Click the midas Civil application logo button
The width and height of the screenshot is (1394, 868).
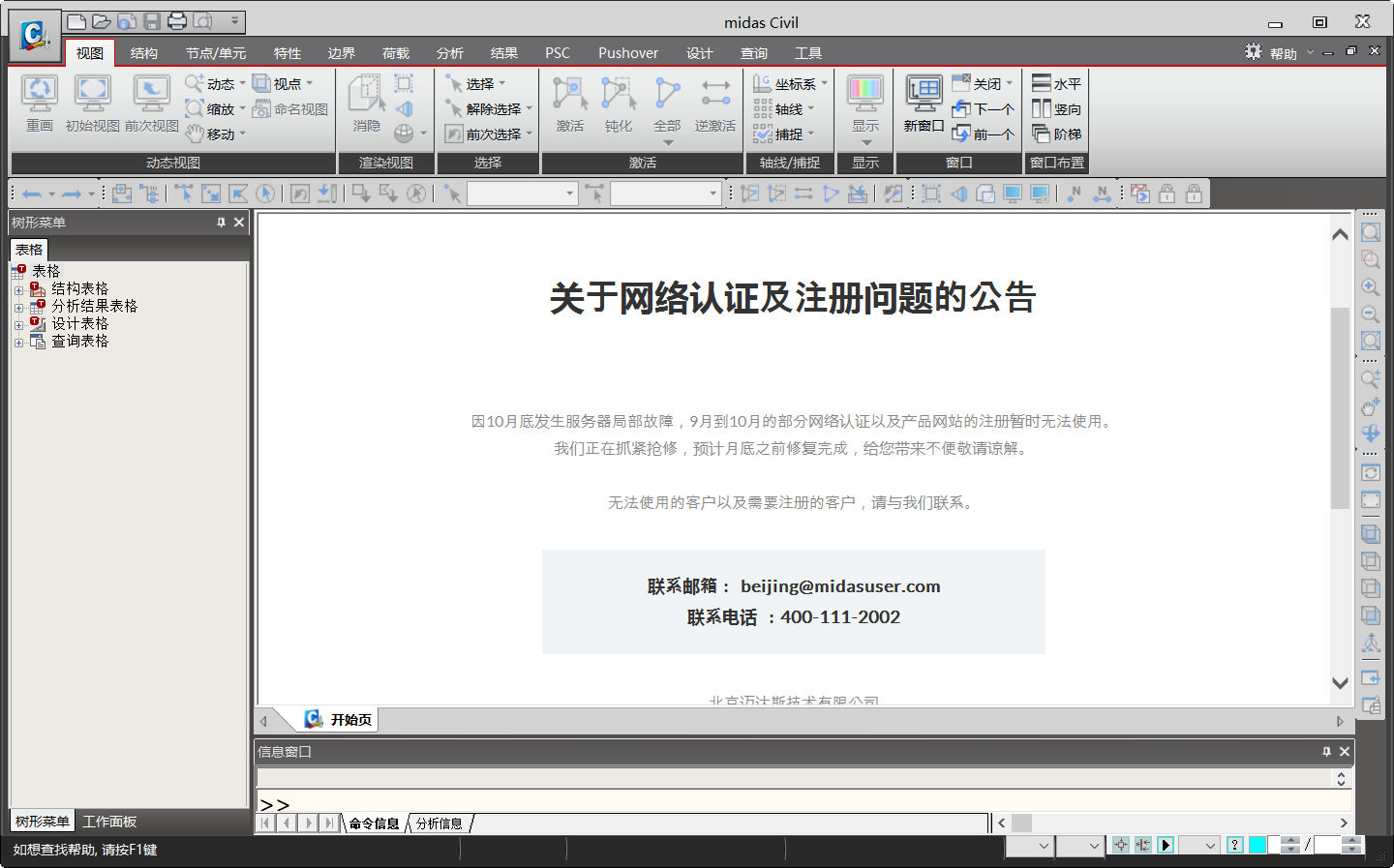(x=34, y=34)
